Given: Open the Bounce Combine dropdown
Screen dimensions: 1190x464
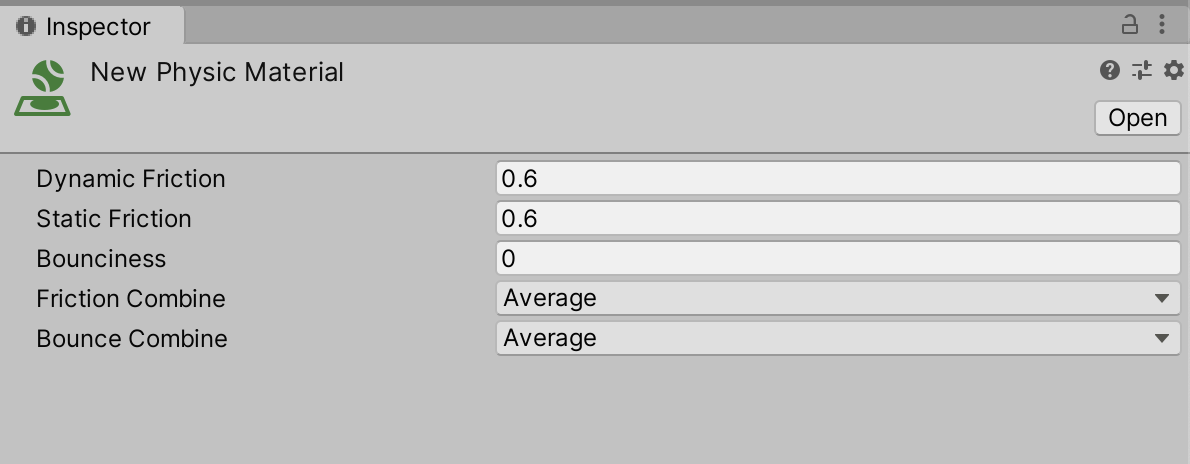Looking at the screenshot, I should (838, 338).
